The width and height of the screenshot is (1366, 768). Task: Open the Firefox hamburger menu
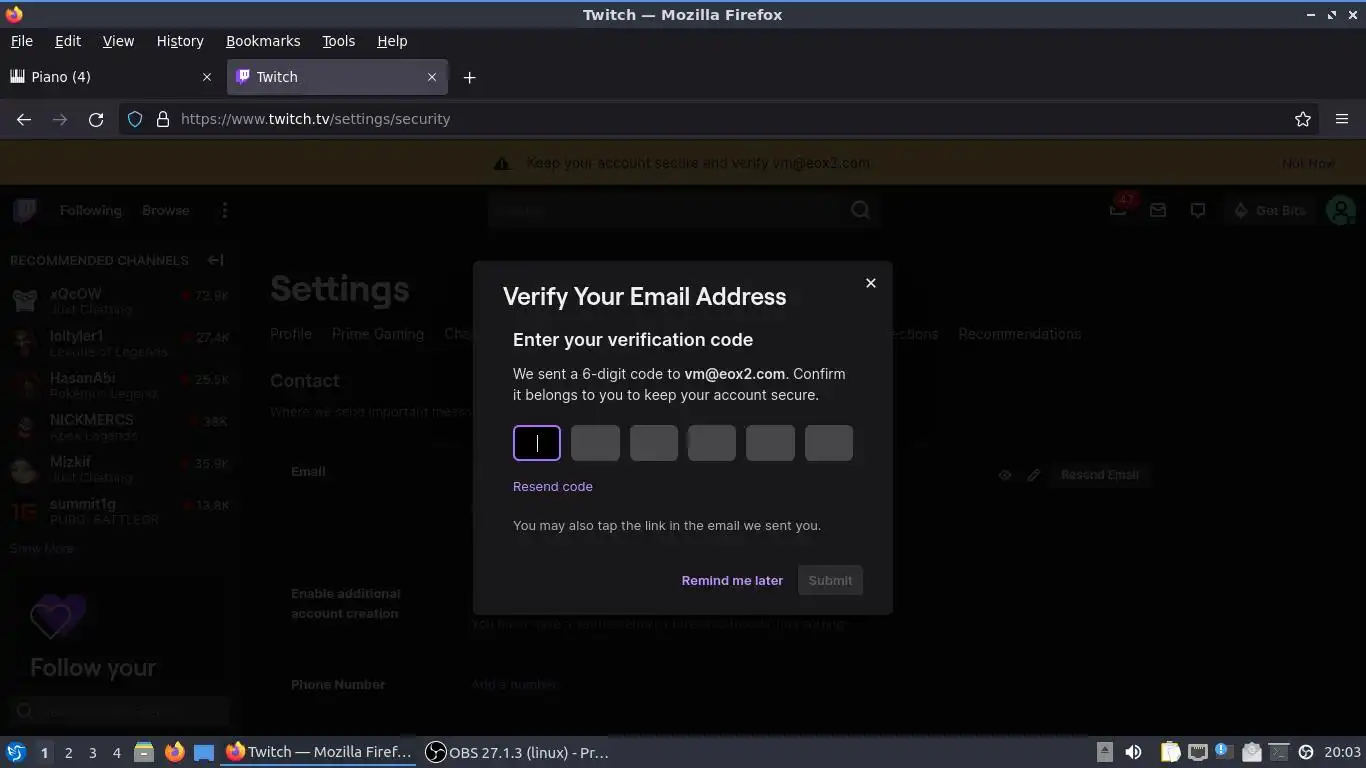(x=1342, y=119)
